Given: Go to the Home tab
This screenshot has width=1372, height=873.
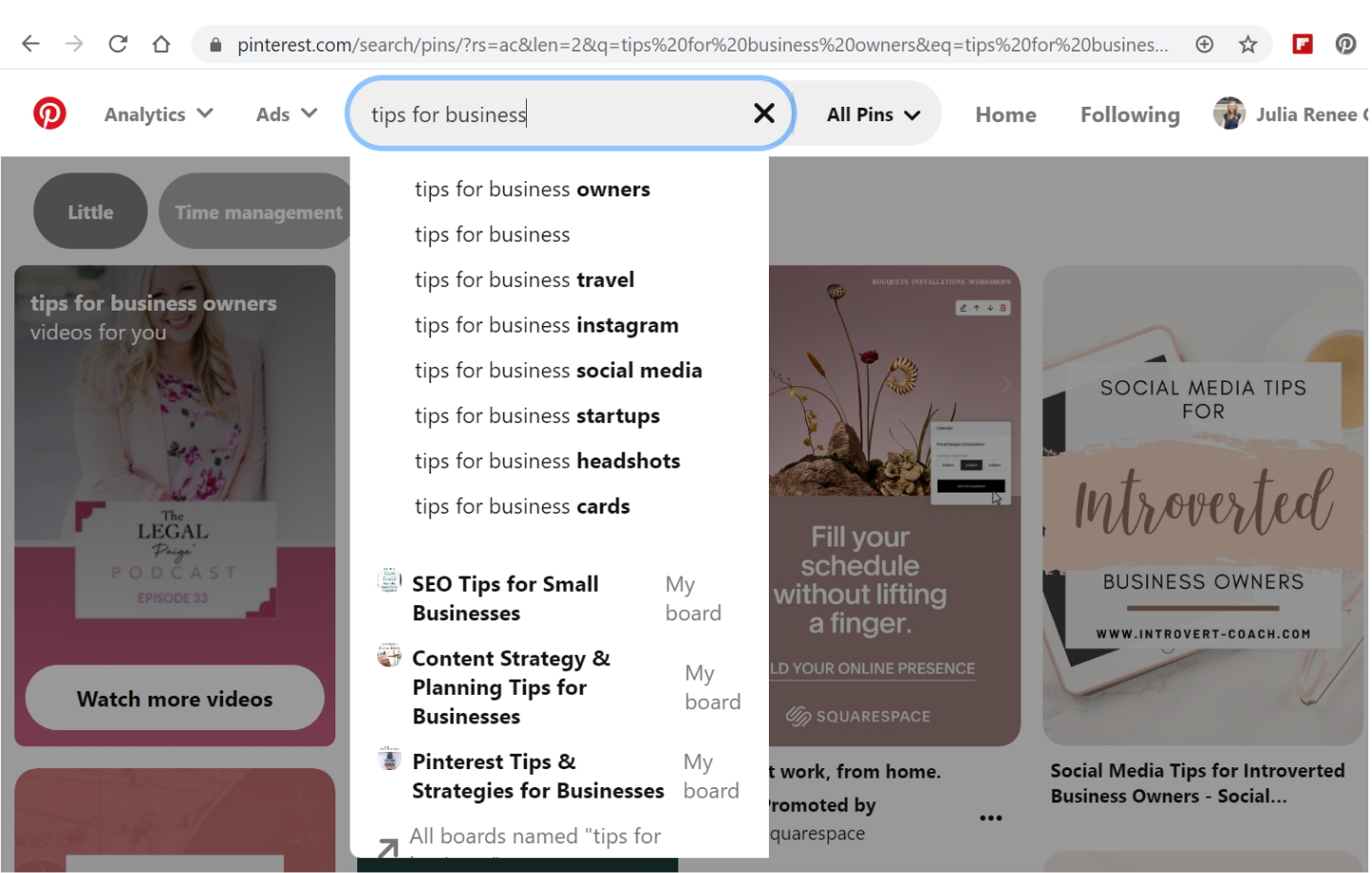Looking at the screenshot, I should click(x=1005, y=114).
